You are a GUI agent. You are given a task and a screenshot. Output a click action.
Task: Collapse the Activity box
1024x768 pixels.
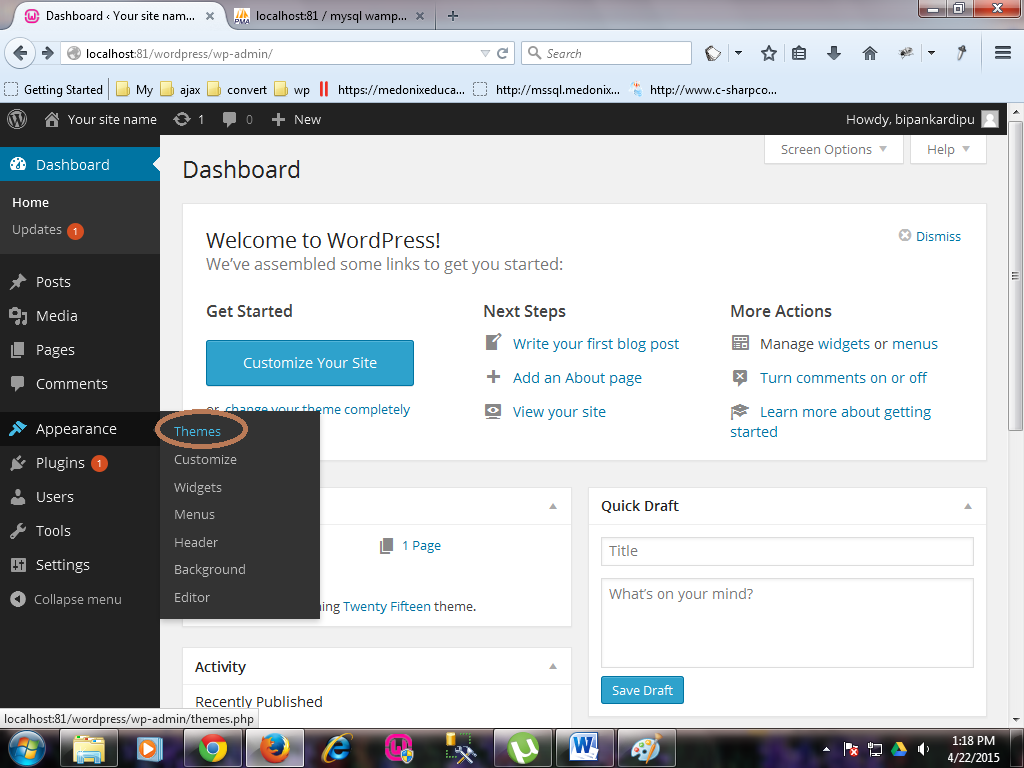pos(552,666)
